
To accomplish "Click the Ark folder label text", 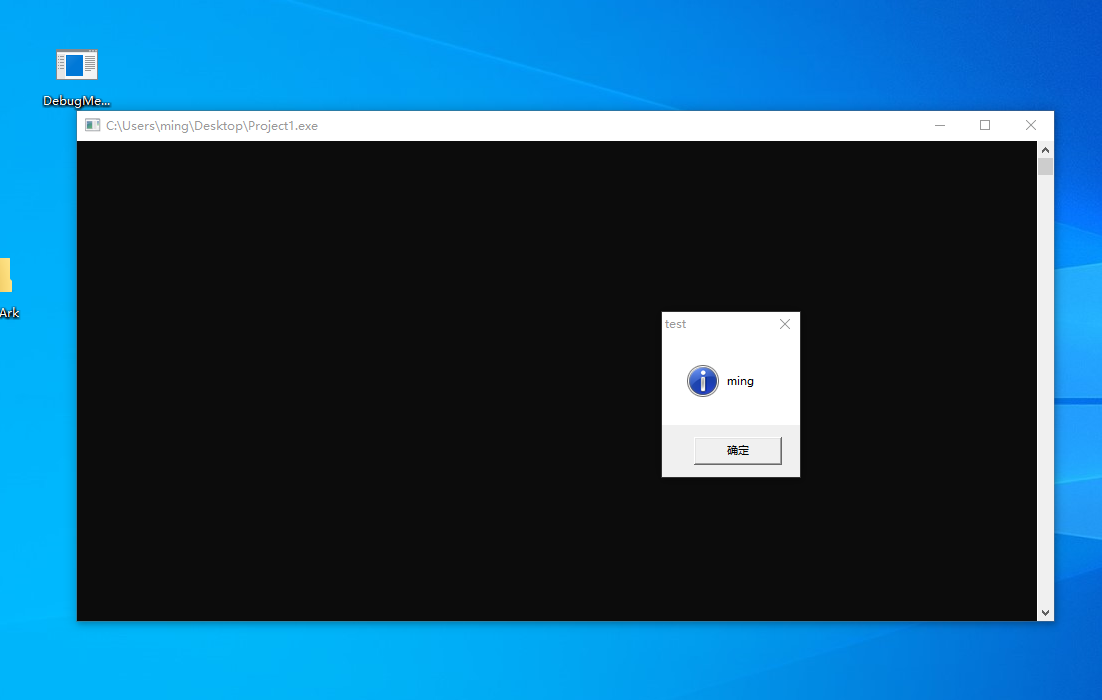I will (x=9, y=313).
